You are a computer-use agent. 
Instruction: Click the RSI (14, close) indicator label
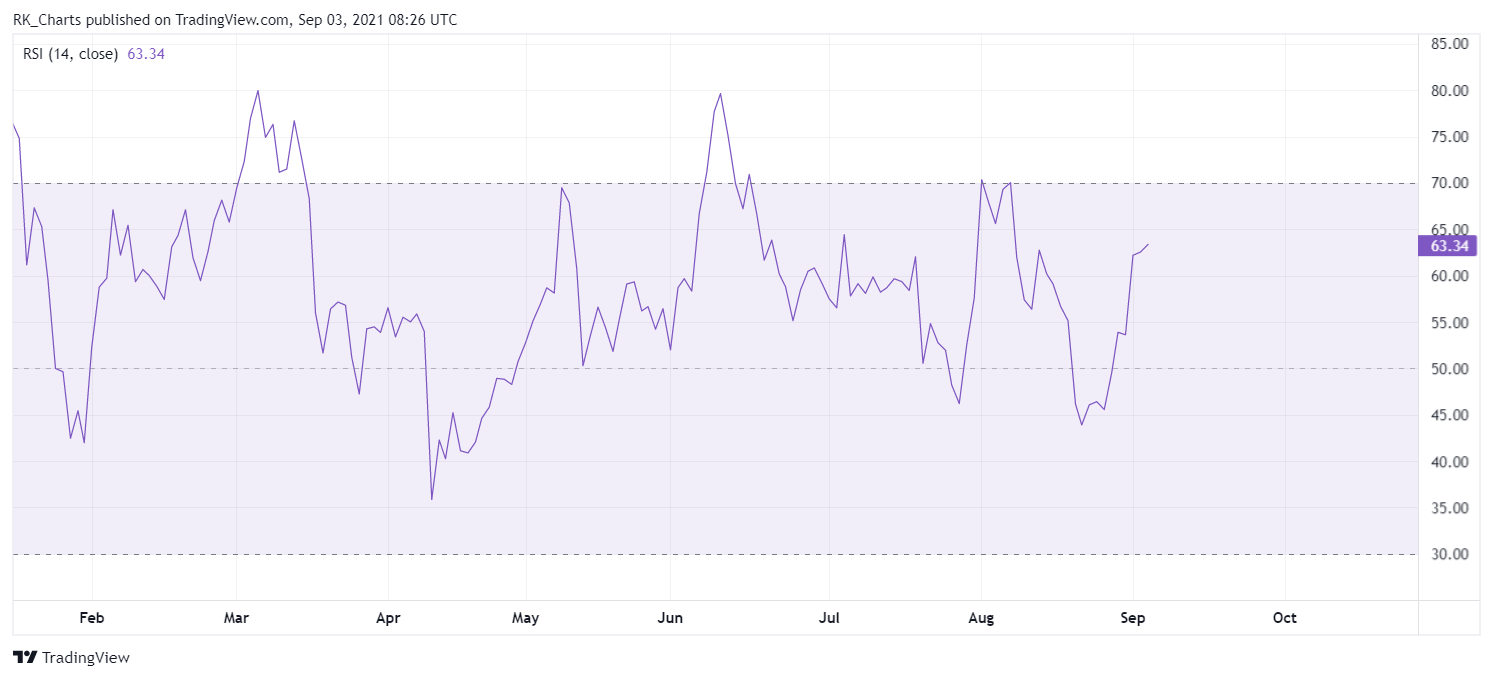coord(70,54)
